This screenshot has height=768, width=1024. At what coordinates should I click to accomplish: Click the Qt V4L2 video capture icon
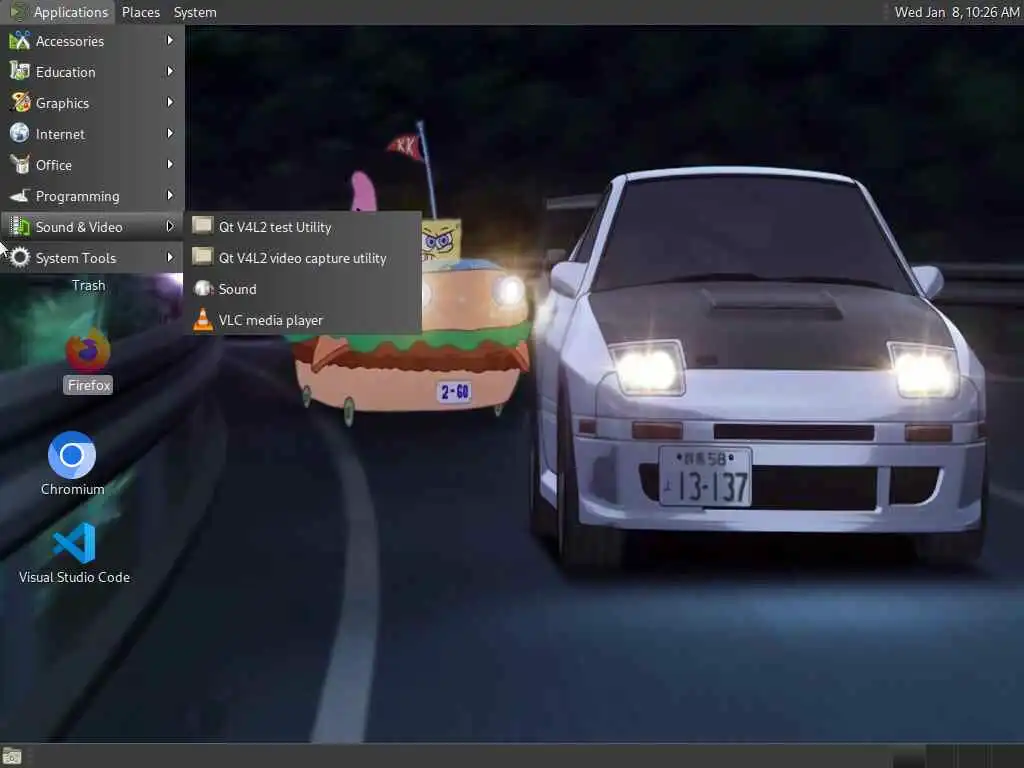(x=202, y=257)
